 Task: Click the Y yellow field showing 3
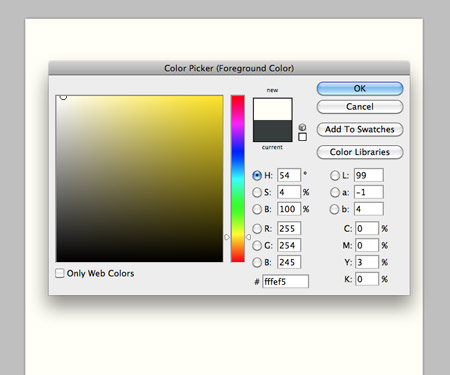[367, 263]
